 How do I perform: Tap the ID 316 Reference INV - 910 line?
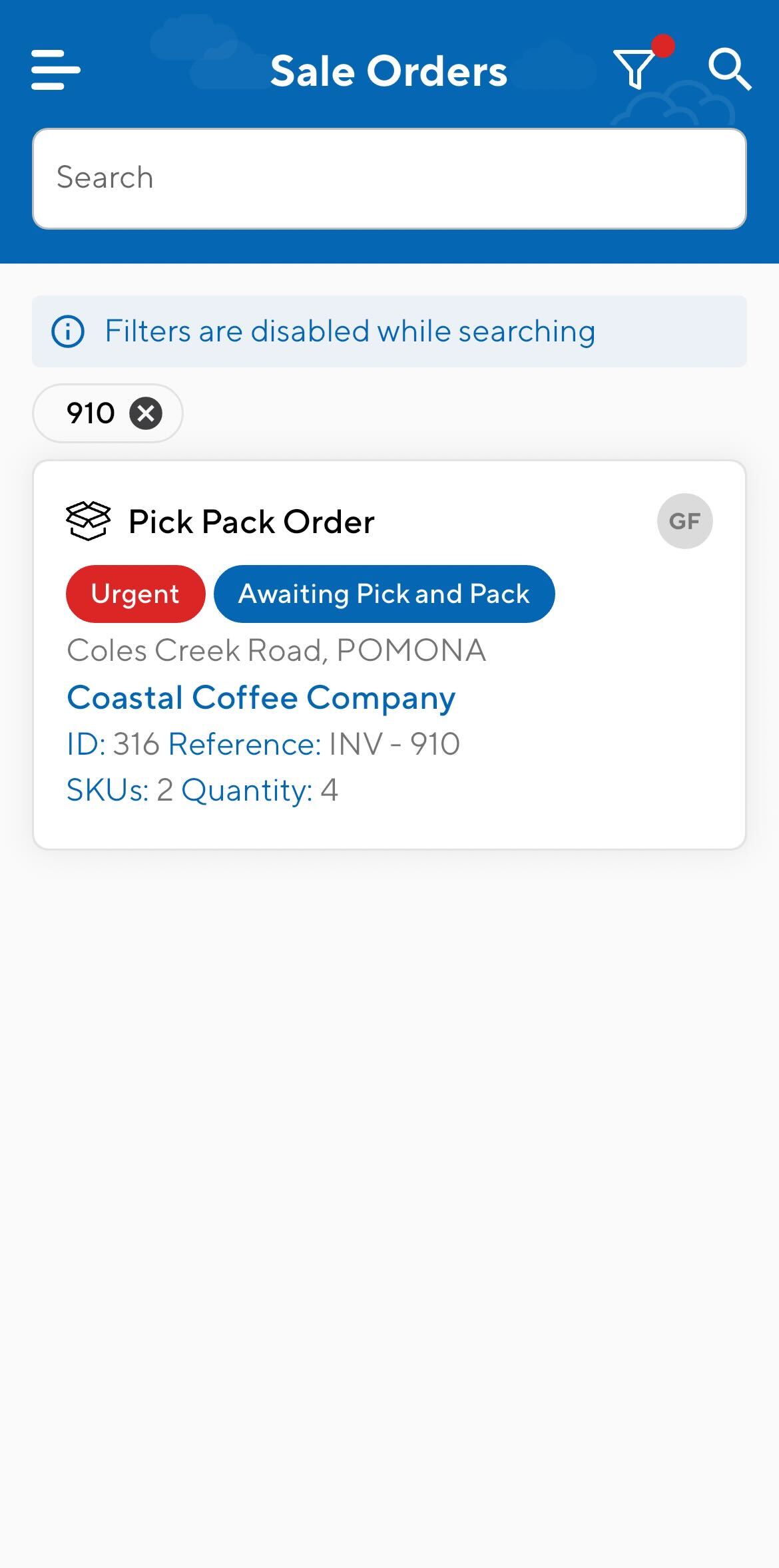263,744
